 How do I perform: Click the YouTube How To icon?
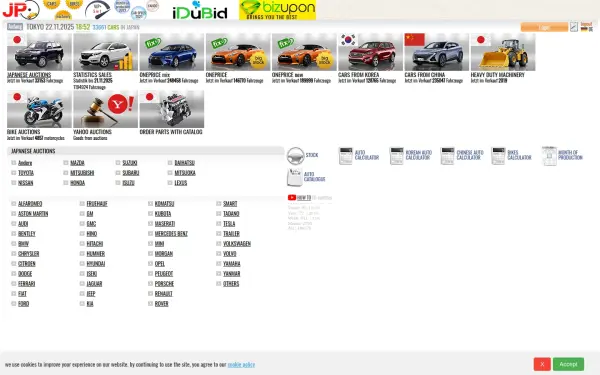(292, 197)
